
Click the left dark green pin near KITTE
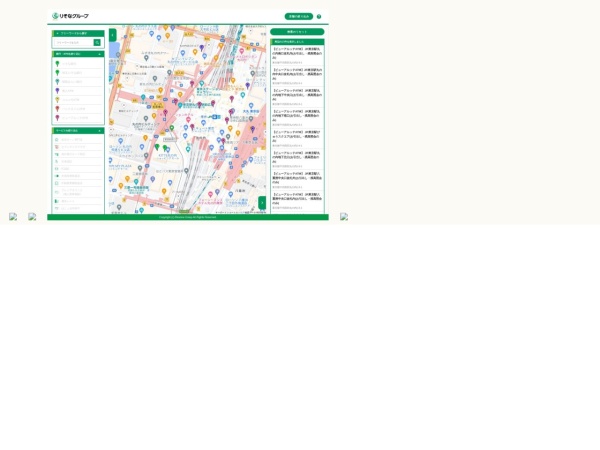tap(157, 147)
